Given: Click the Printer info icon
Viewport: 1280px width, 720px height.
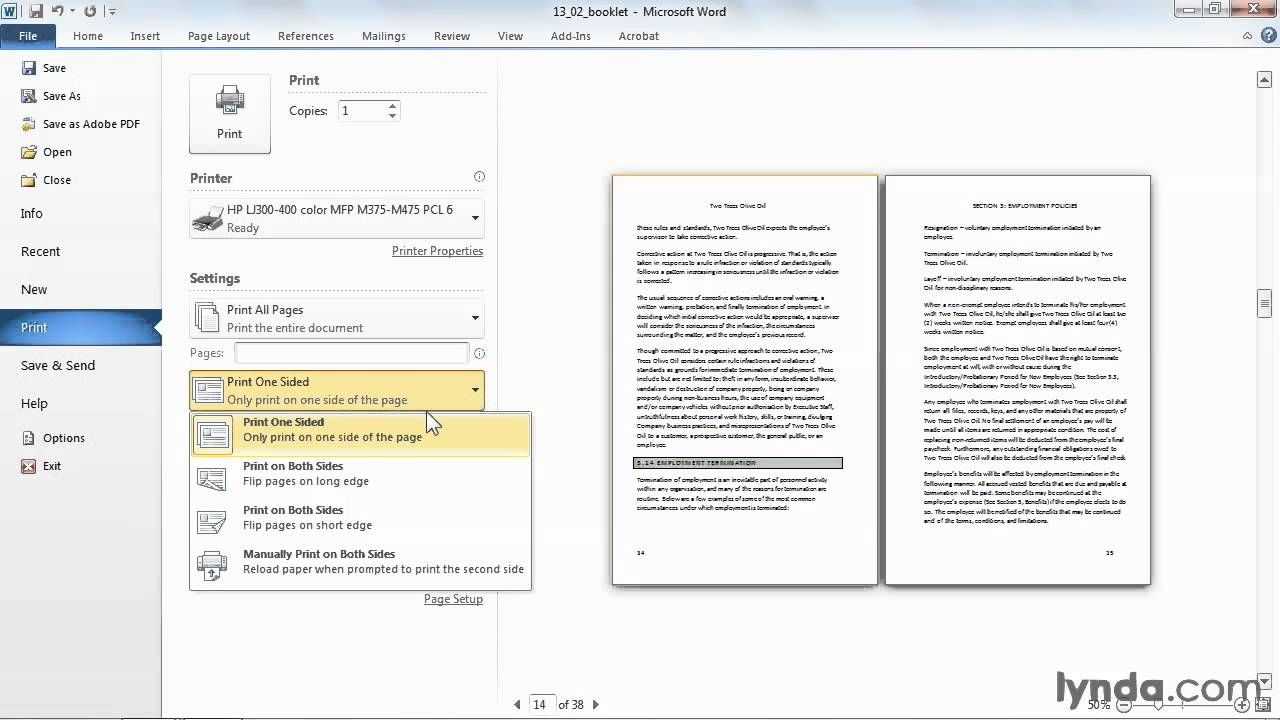Looking at the screenshot, I should pyautogui.click(x=479, y=177).
